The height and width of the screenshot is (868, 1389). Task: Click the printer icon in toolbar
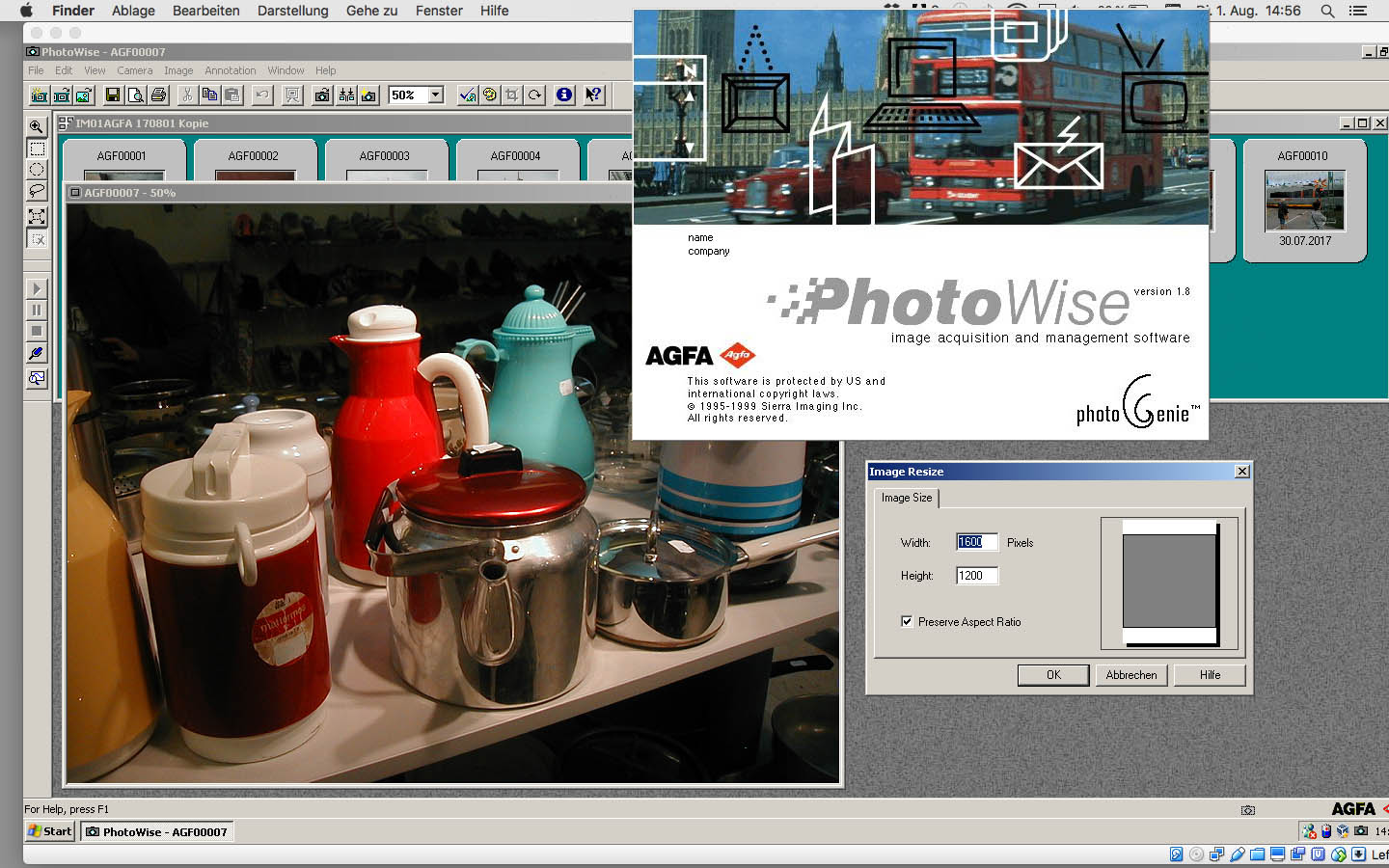coord(159,95)
